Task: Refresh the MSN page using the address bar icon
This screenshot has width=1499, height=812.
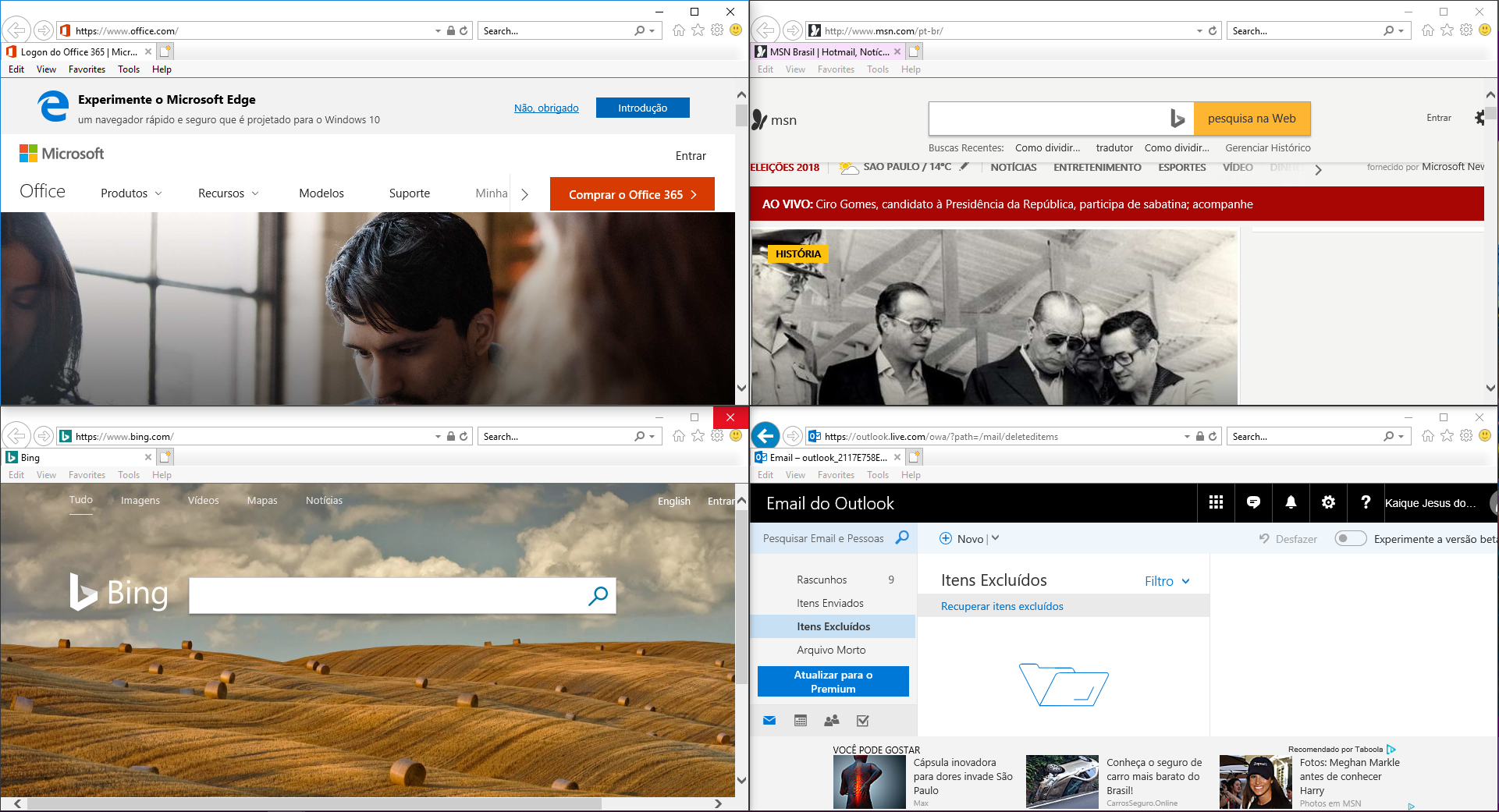Action: pyautogui.click(x=1213, y=31)
